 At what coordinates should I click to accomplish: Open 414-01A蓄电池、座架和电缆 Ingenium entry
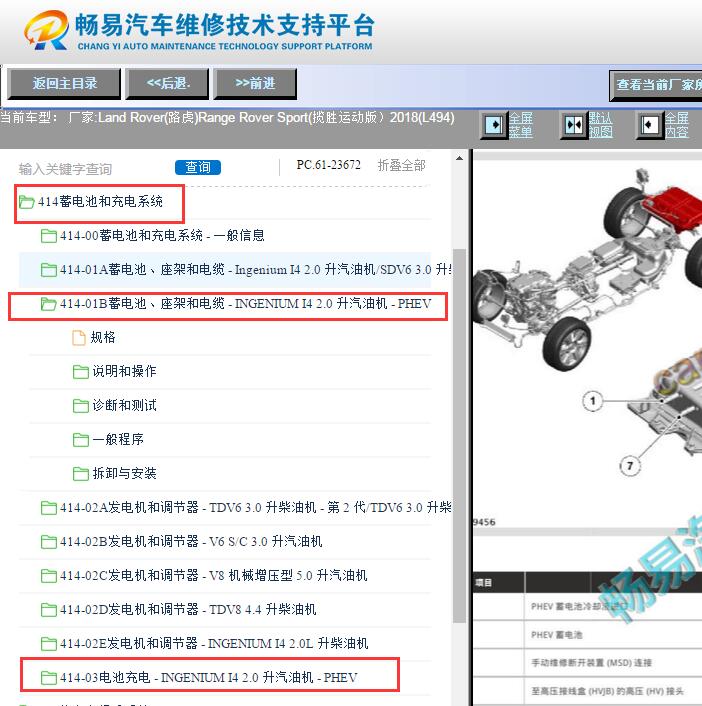pos(256,270)
